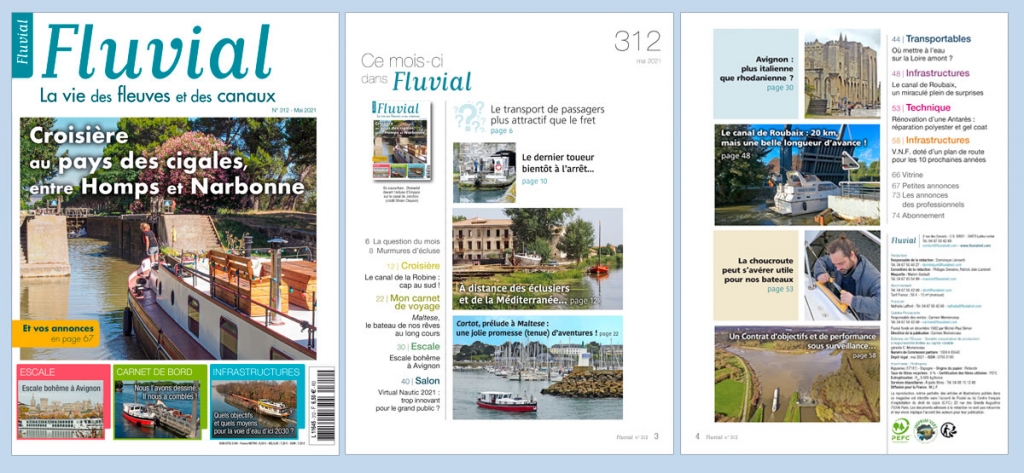Open the pink ESCALE cover box
The image size is (1024, 473).
click(63, 402)
